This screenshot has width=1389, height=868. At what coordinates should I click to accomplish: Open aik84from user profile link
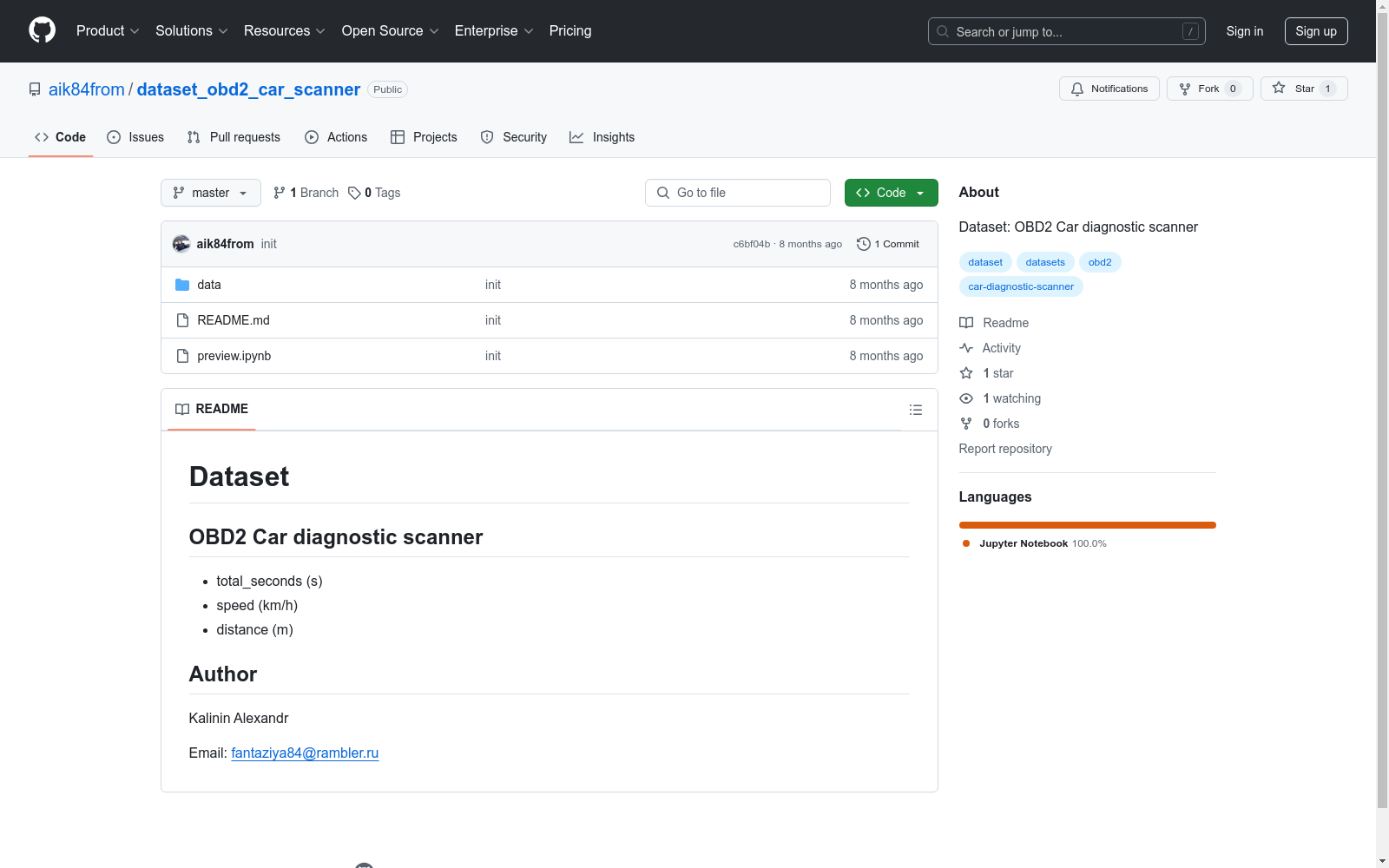[x=87, y=89]
